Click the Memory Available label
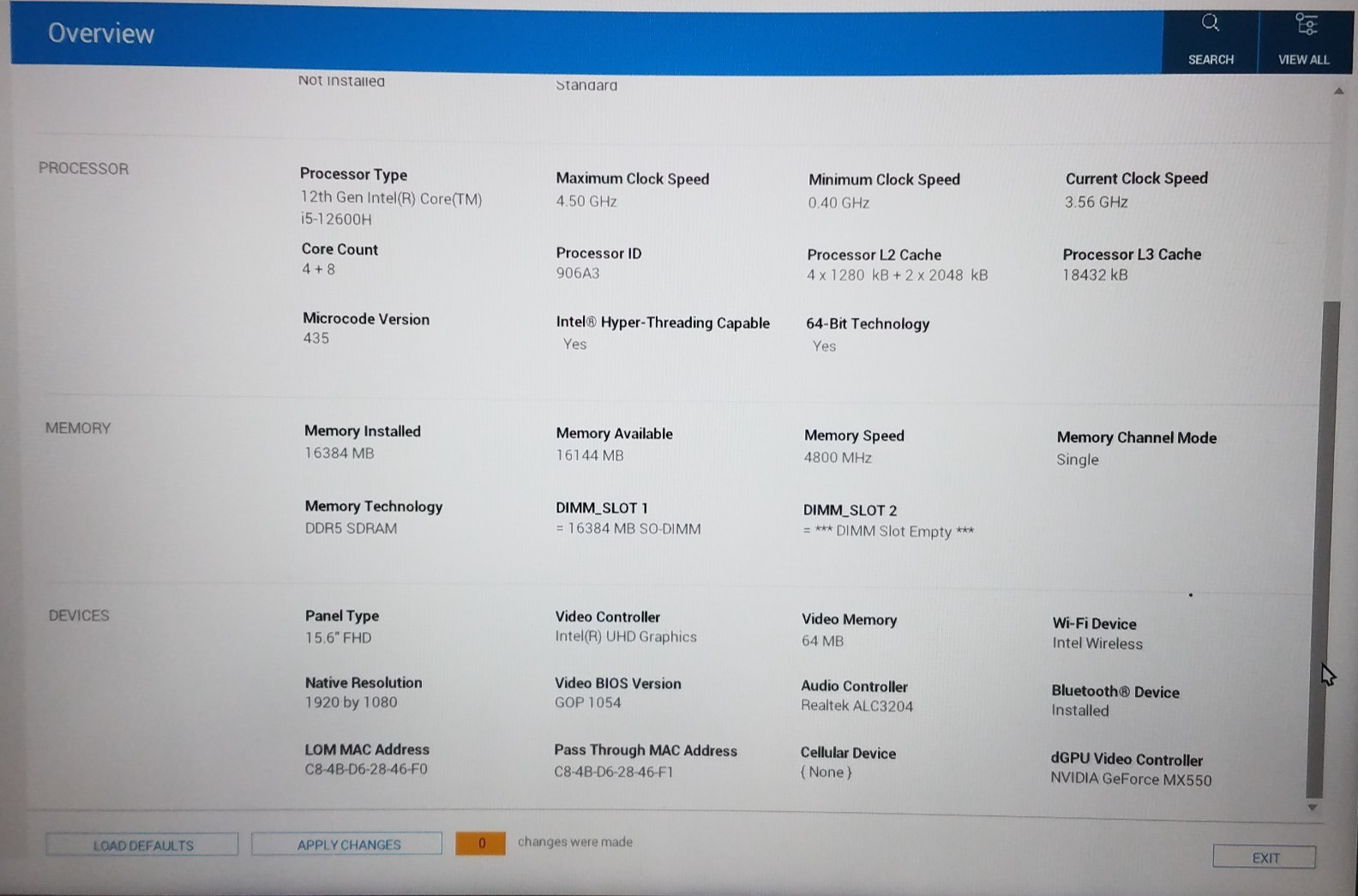Viewport: 1358px width, 896px height. coord(614,434)
